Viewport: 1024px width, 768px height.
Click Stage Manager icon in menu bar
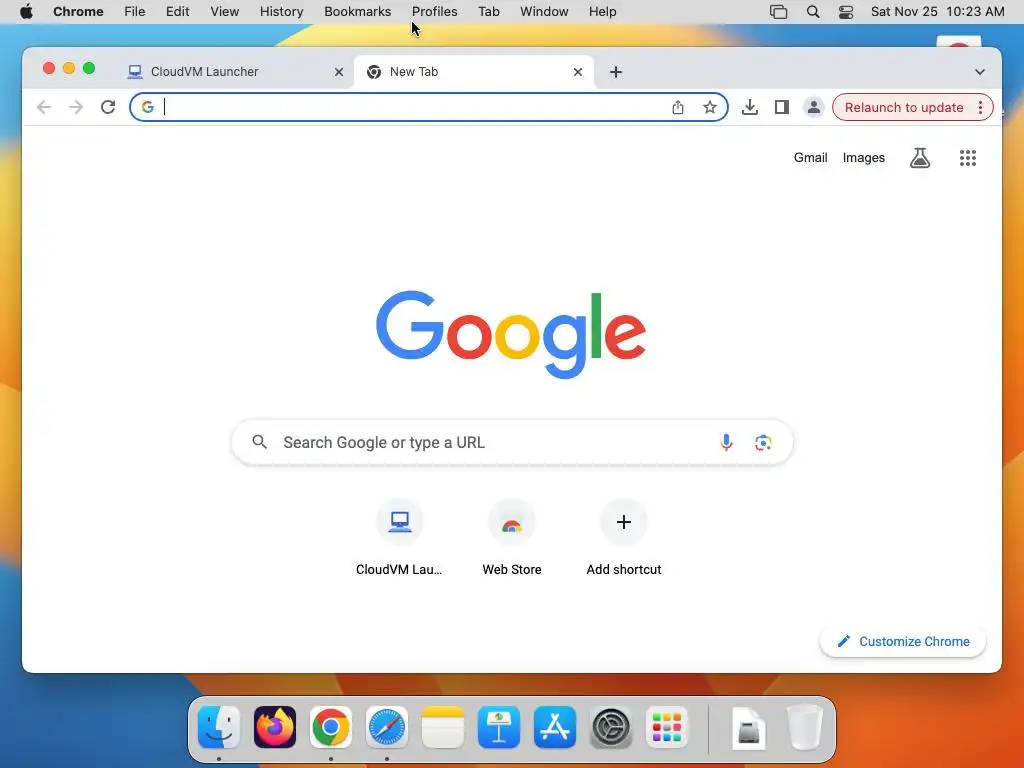[778, 12]
